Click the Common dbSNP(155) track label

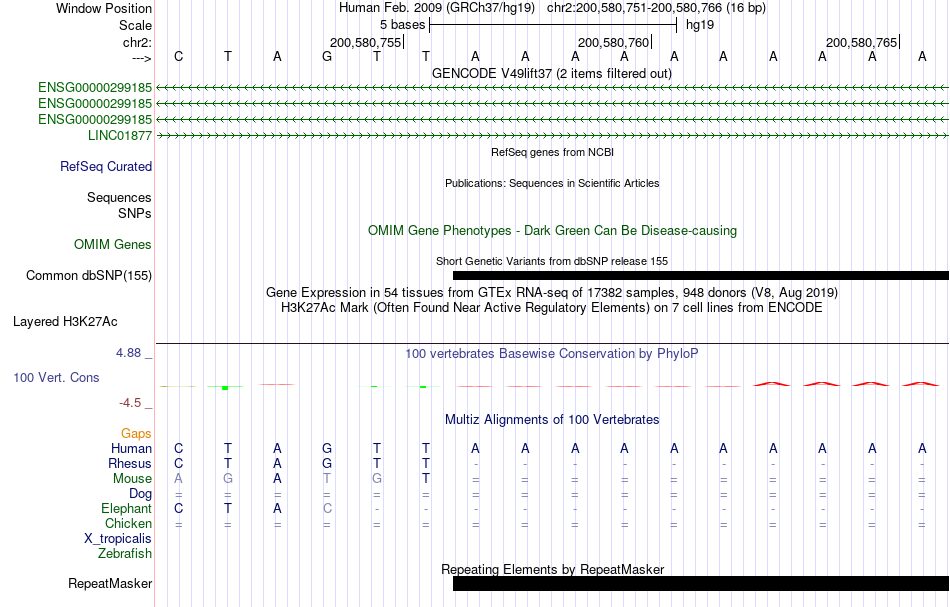point(89,276)
